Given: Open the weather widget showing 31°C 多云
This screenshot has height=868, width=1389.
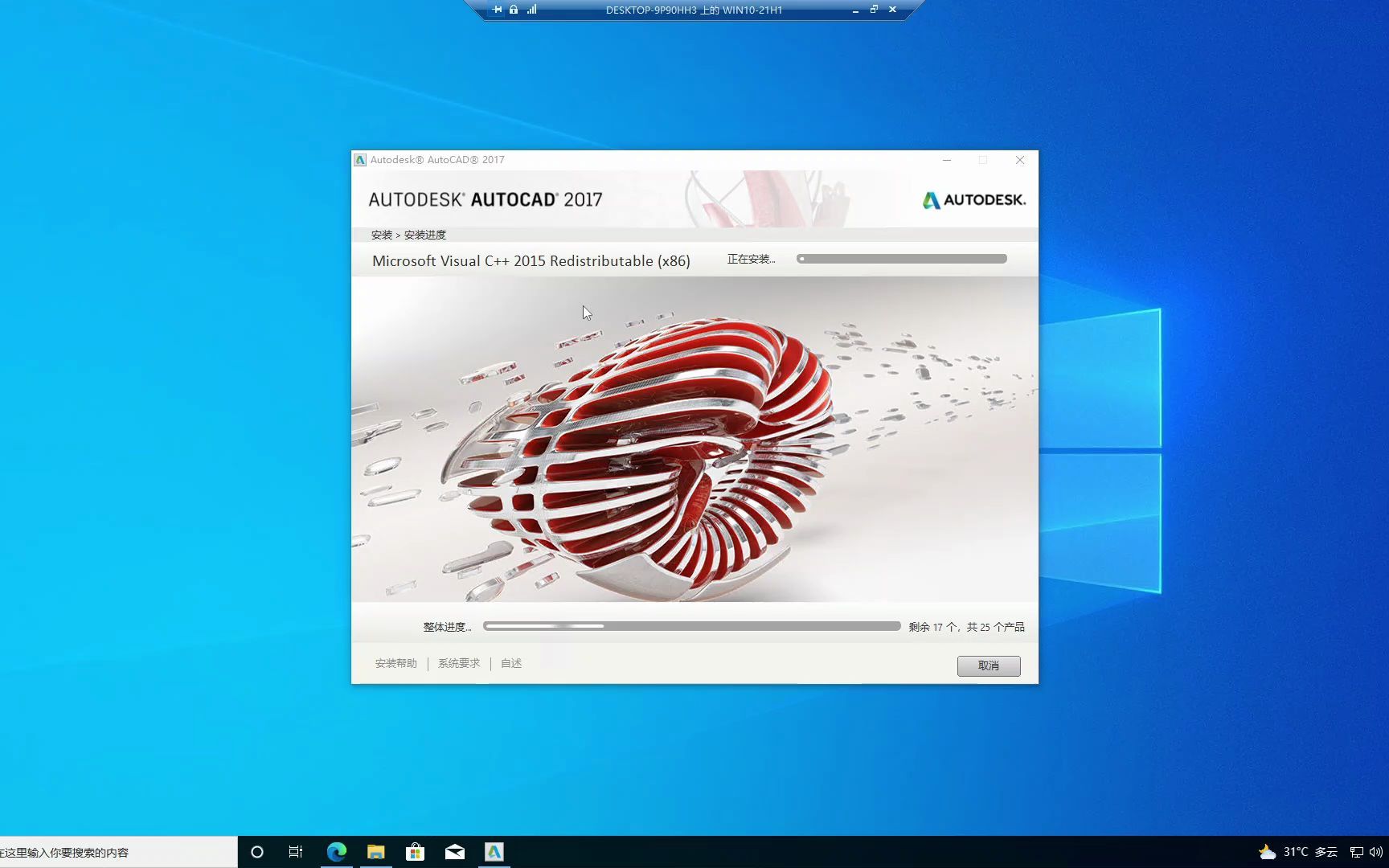Looking at the screenshot, I should pyautogui.click(x=1298, y=852).
